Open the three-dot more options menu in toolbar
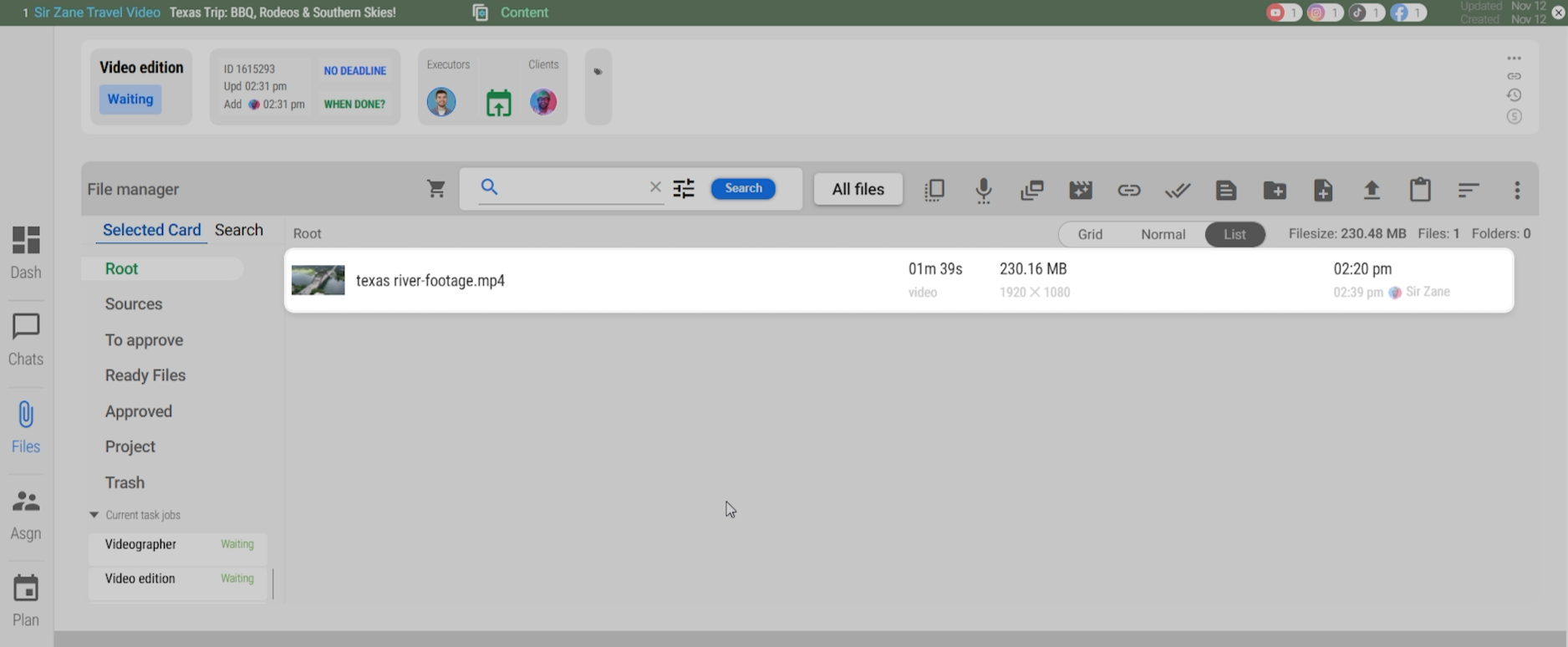1568x647 pixels. (1516, 191)
